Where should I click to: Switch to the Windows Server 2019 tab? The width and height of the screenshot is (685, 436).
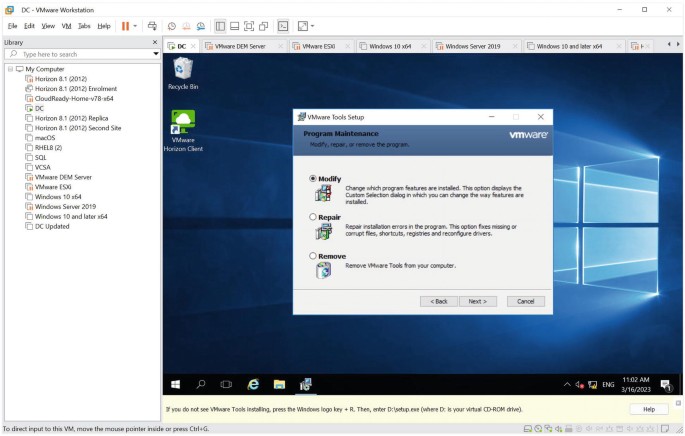[x=471, y=46]
